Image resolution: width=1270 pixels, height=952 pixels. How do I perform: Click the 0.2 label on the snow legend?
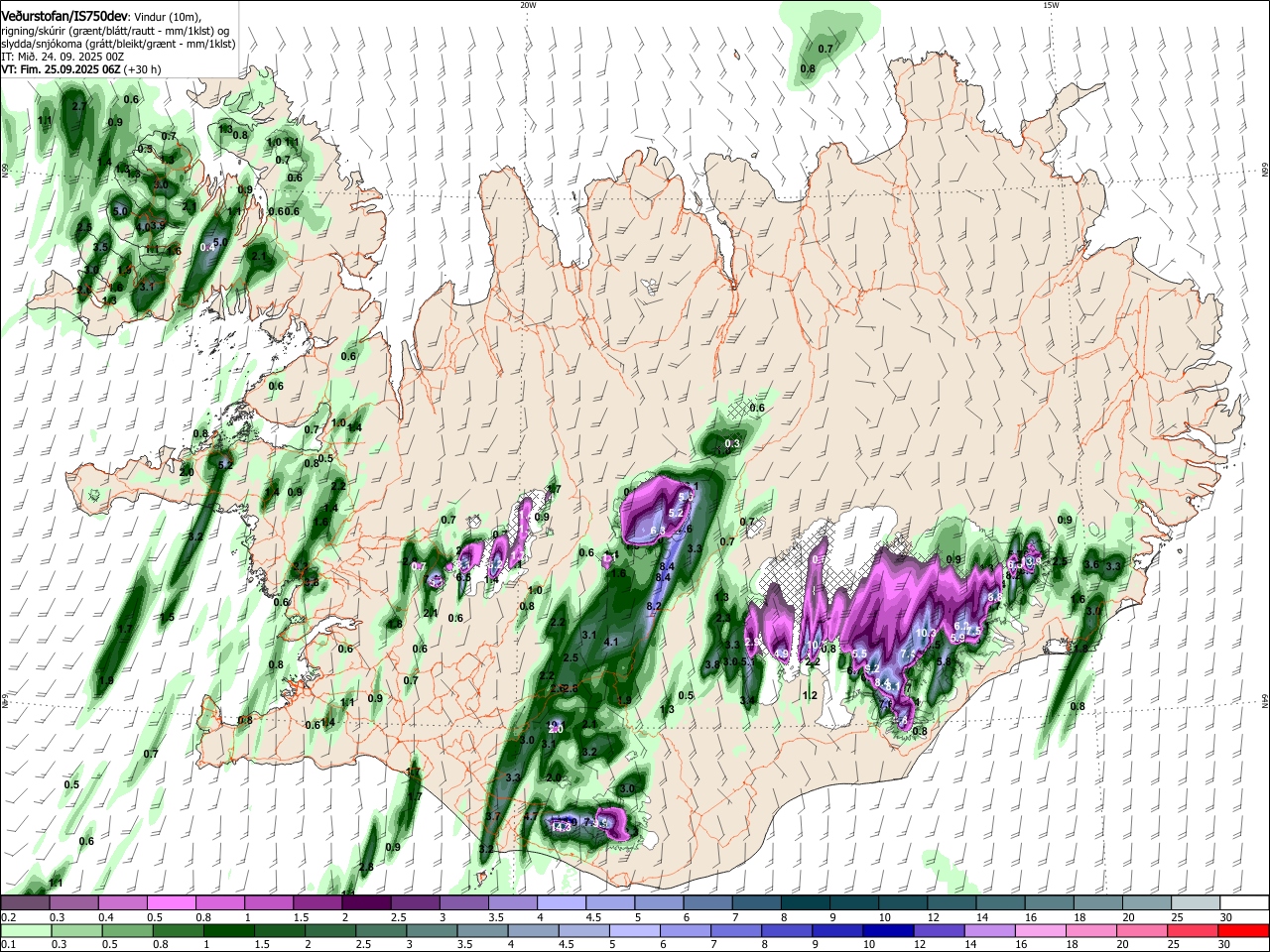[x=8, y=917]
